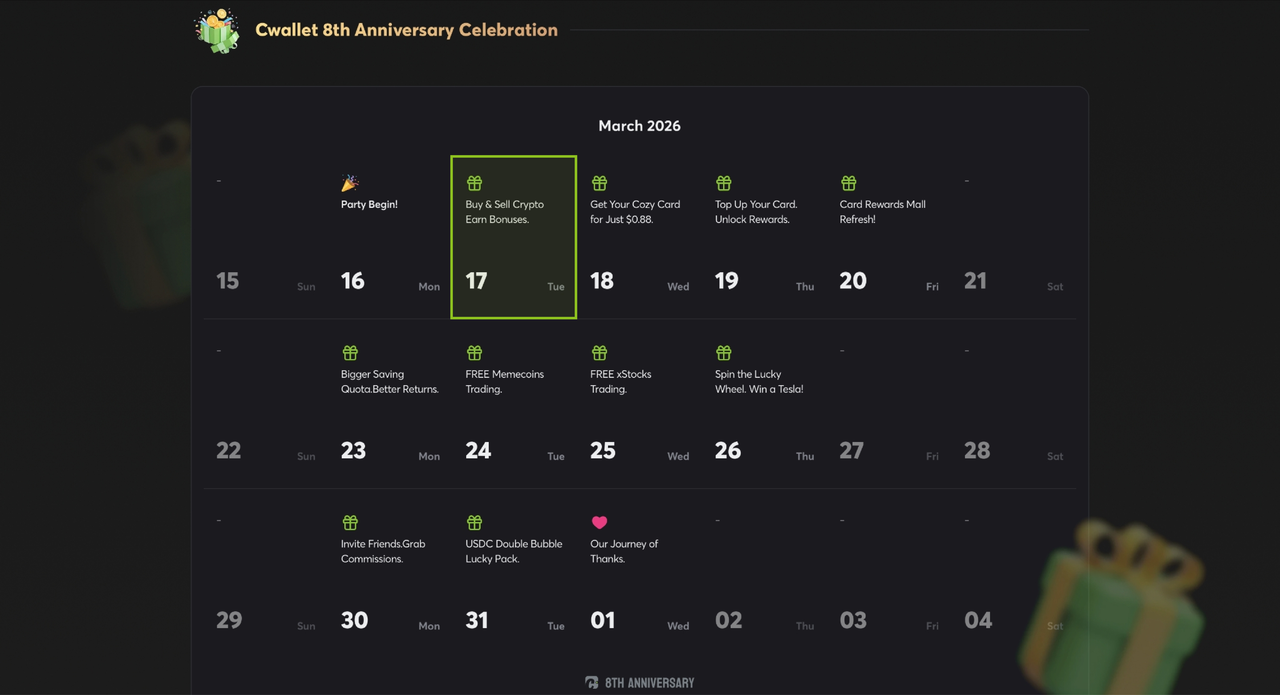Open Our Journey of Thanks event

624,551
